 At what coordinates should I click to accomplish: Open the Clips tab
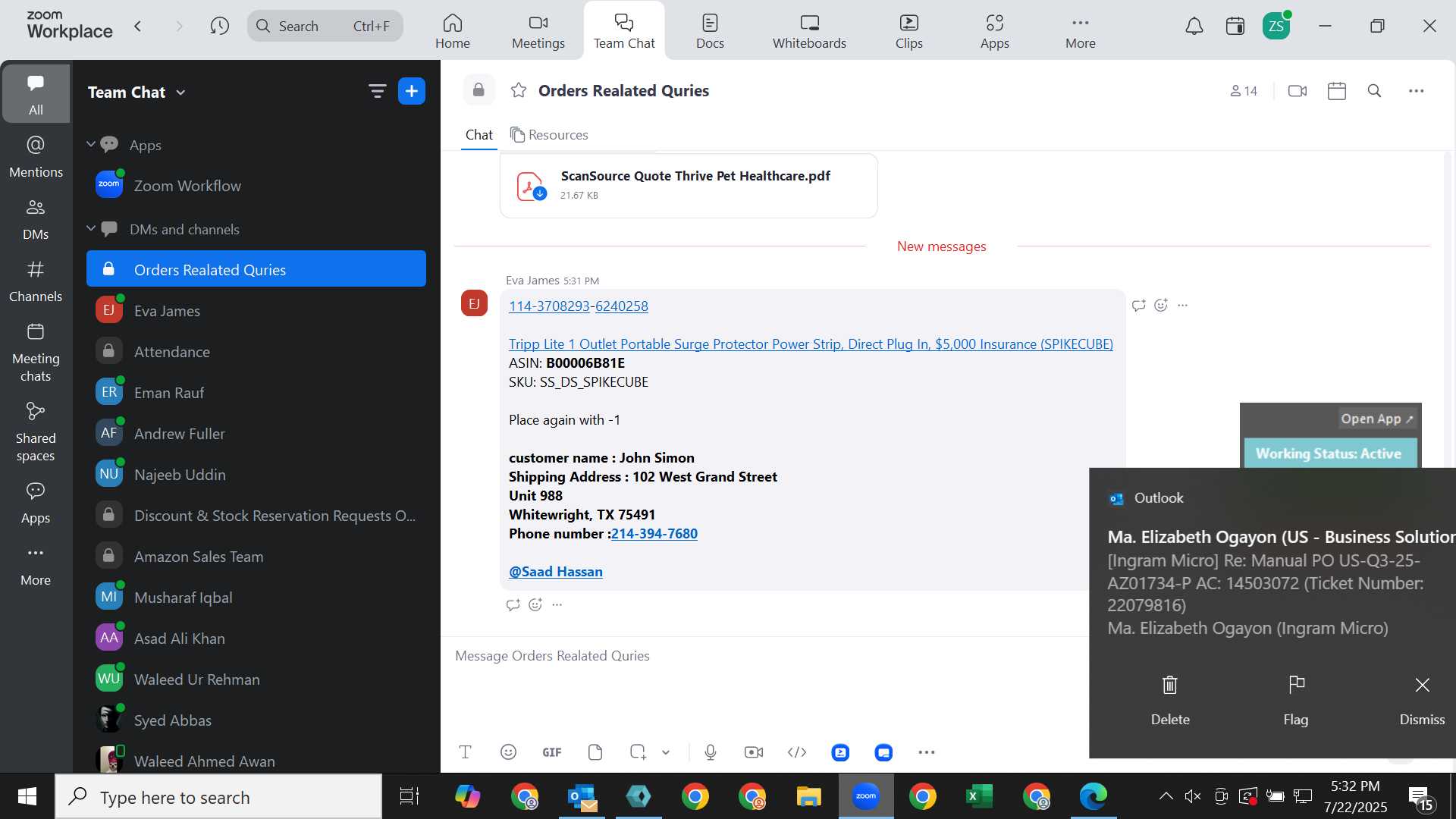pos(908,32)
